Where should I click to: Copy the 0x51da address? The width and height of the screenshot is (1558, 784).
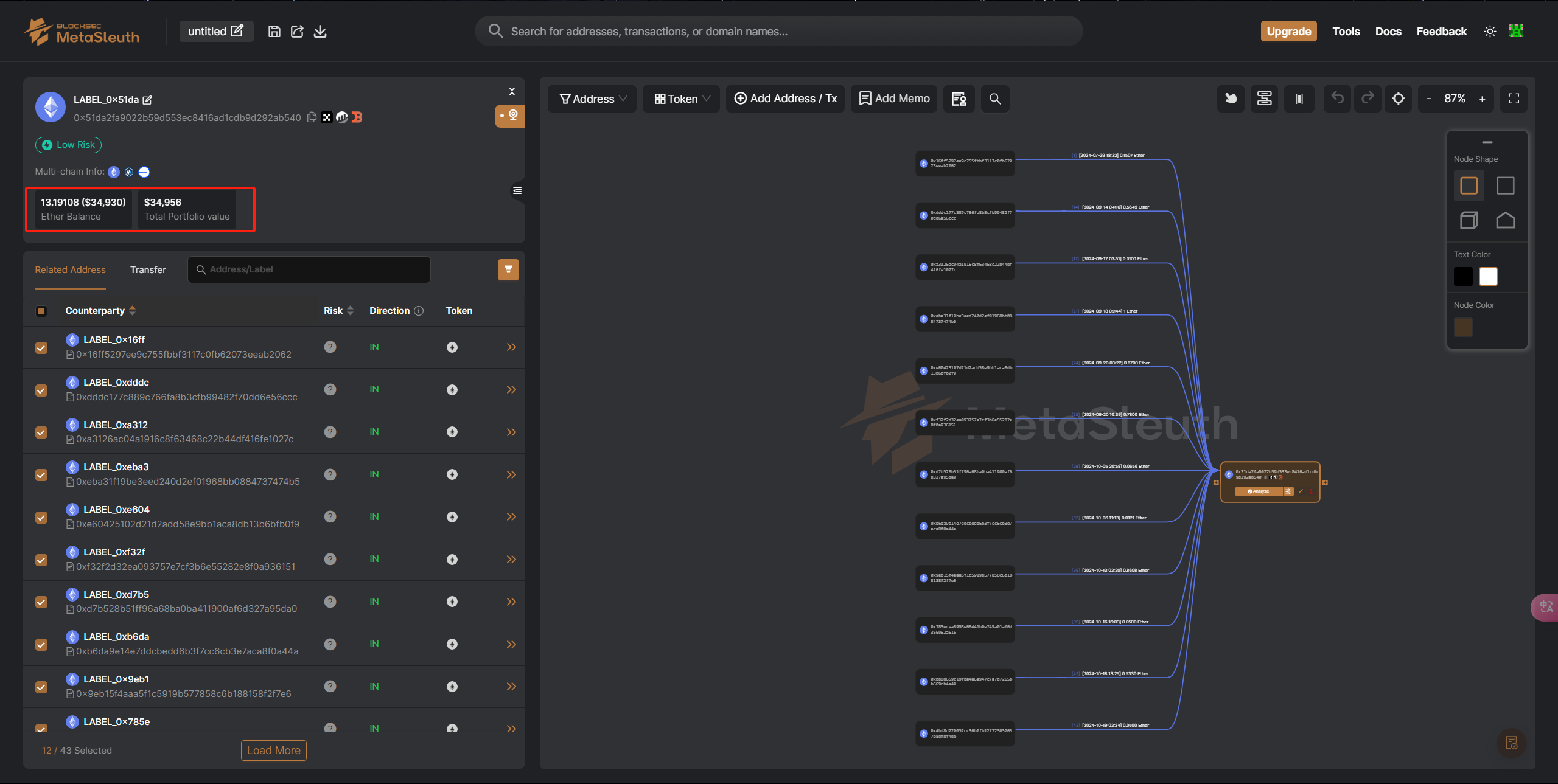(x=312, y=117)
